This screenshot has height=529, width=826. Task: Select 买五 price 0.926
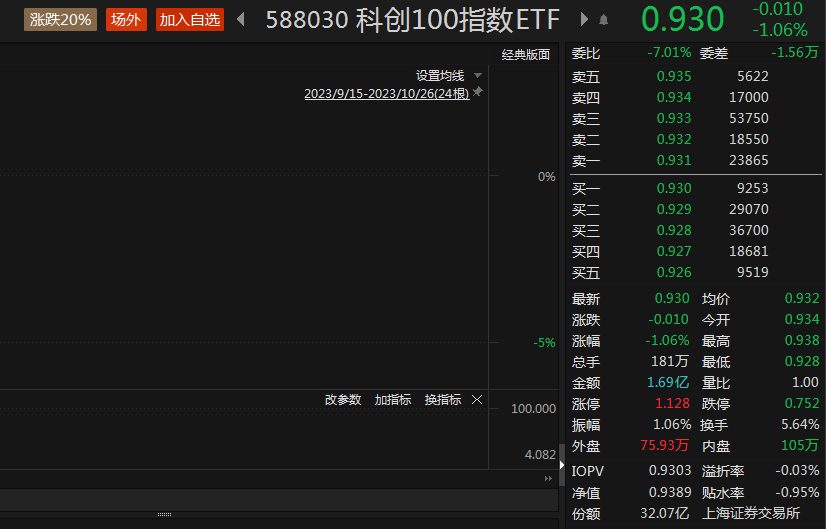coord(674,272)
